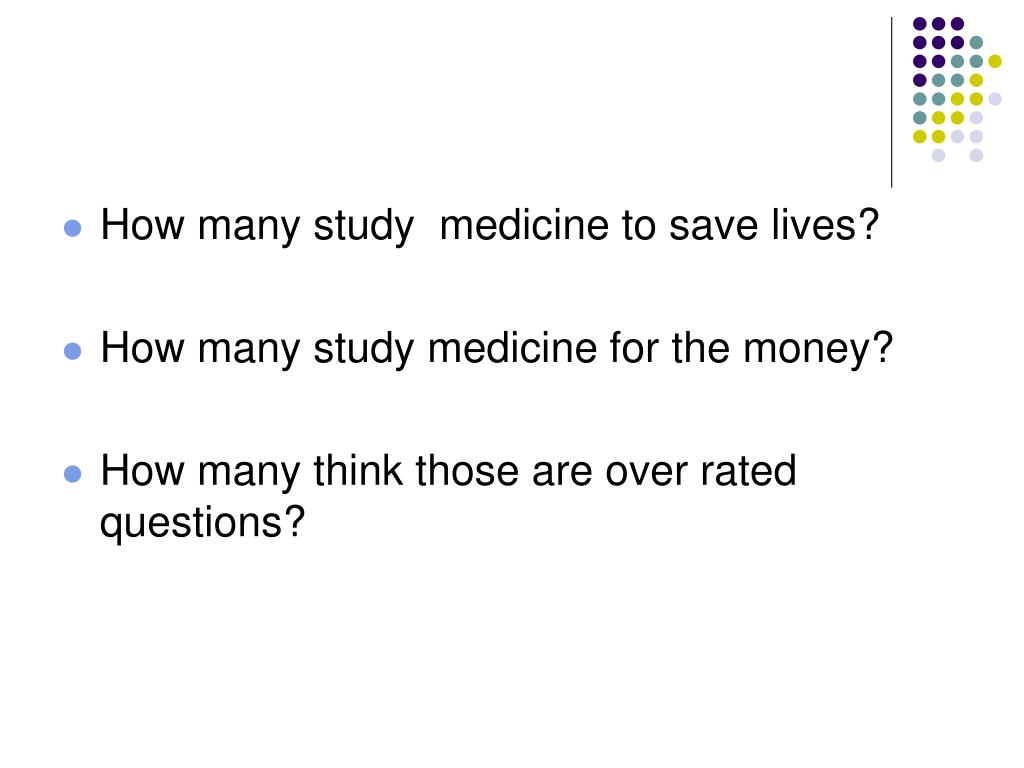
Task: Click 'over rated' in third bullet
Action: coord(701,471)
